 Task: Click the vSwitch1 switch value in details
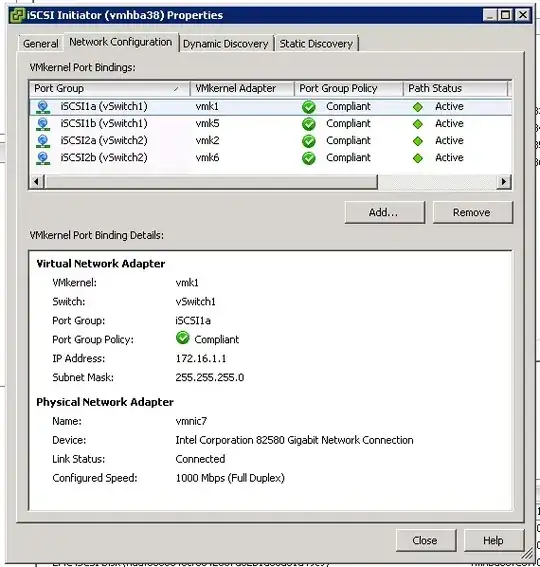[196, 302]
